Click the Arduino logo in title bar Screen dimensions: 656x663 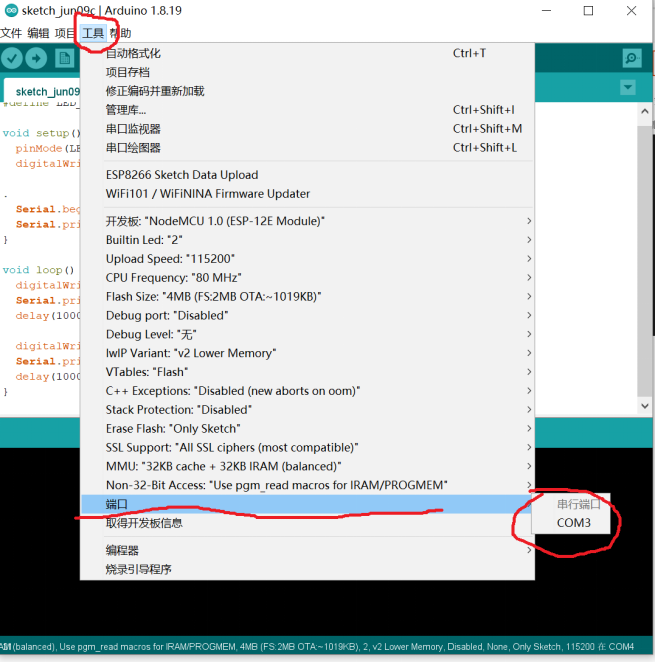[11, 10]
